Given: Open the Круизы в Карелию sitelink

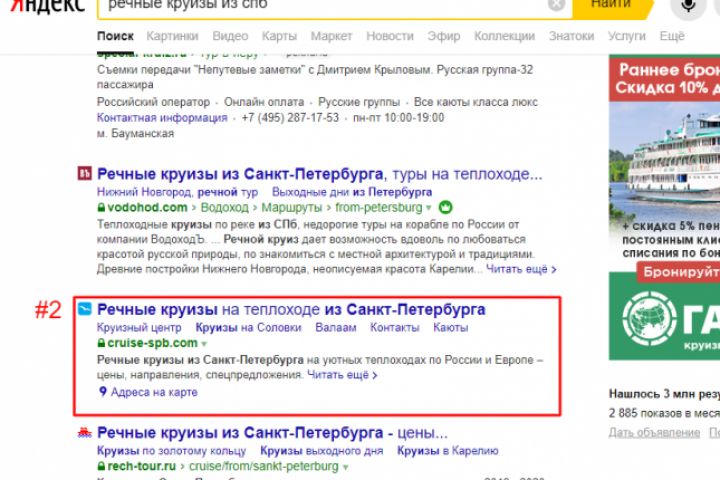Looking at the screenshot, I should point(448,451).
